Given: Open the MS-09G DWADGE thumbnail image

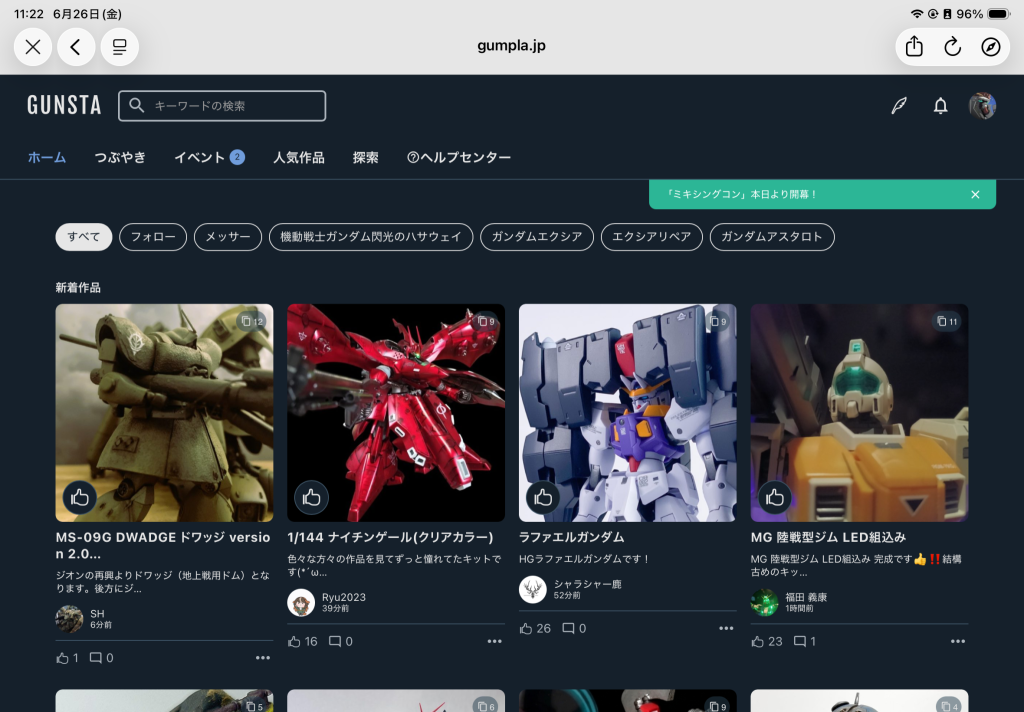Looking at the screenshot, I should click(165, 413).
